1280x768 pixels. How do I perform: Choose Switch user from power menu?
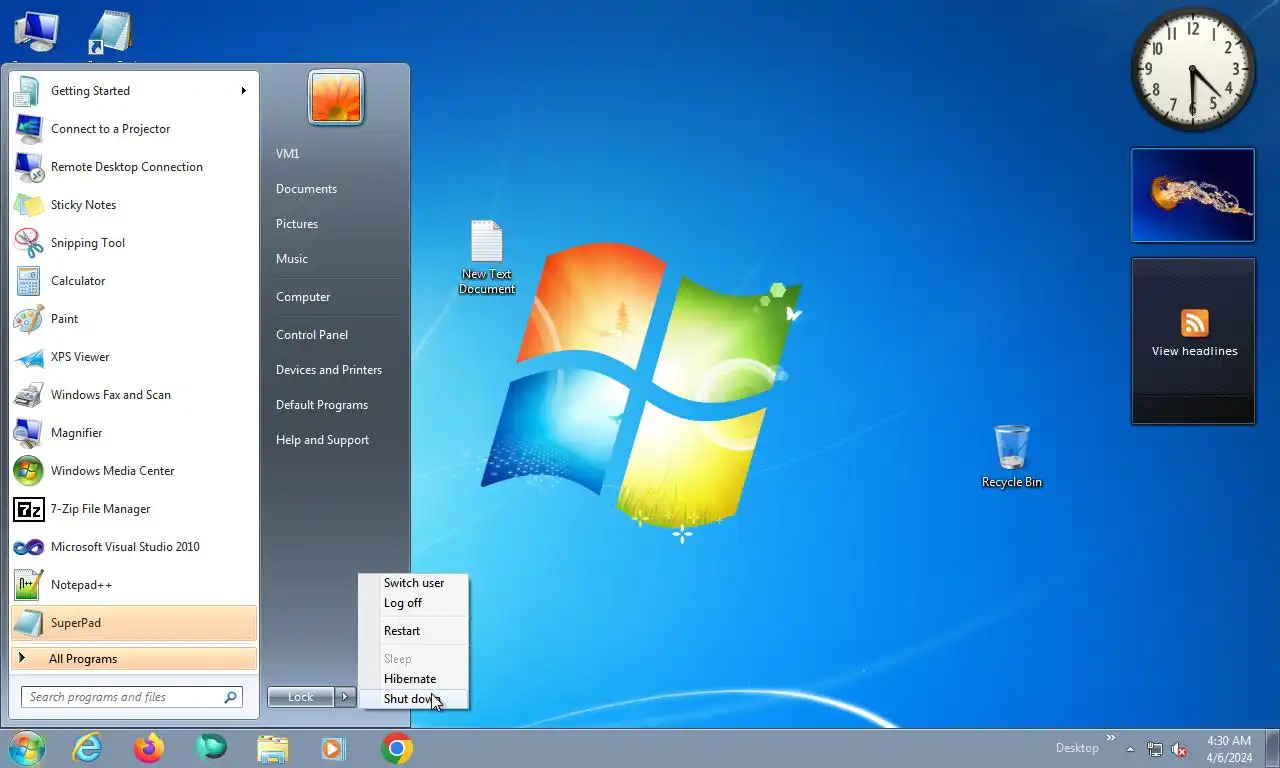414,583
